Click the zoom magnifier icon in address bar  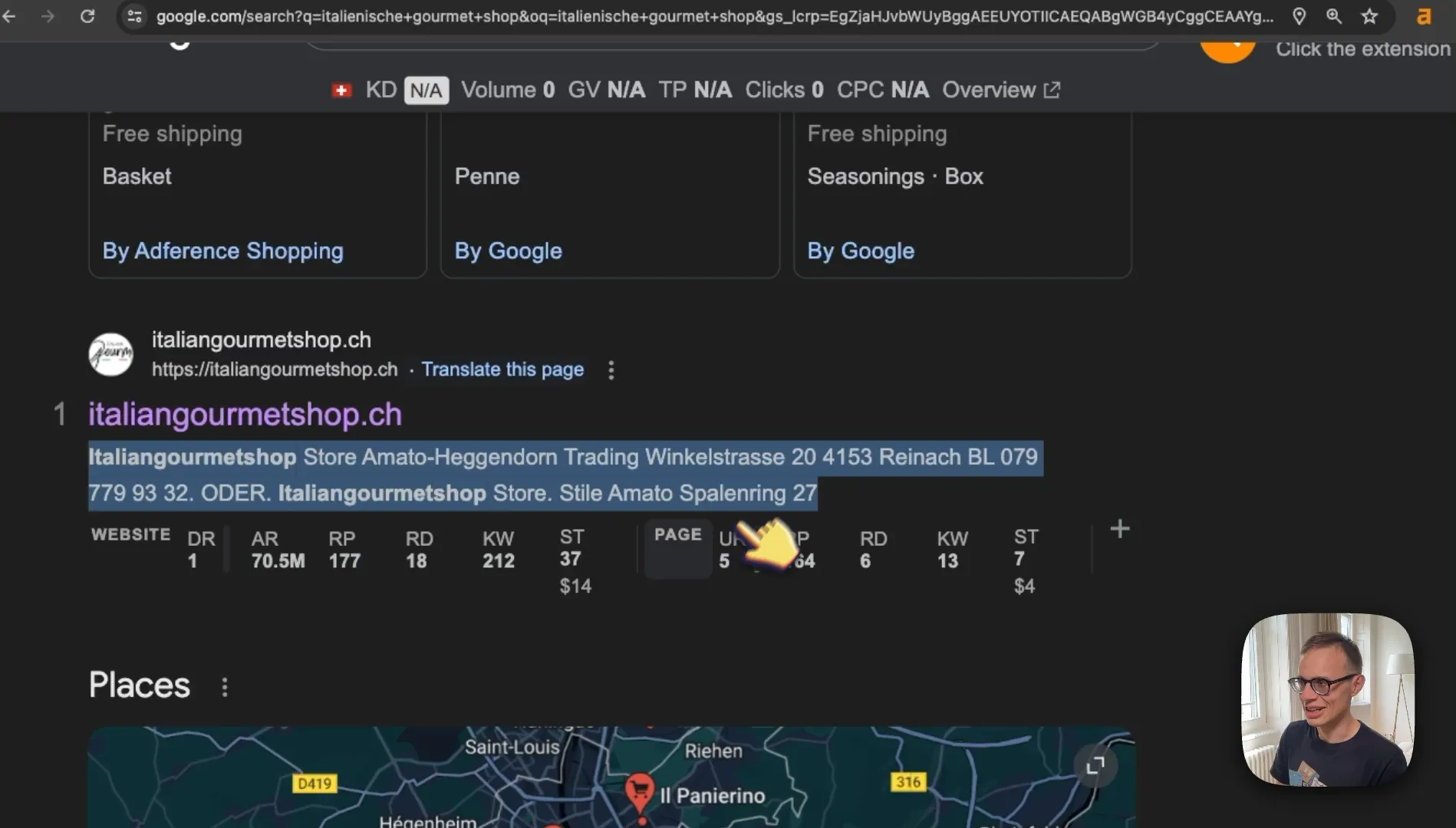pos(1334,15)
